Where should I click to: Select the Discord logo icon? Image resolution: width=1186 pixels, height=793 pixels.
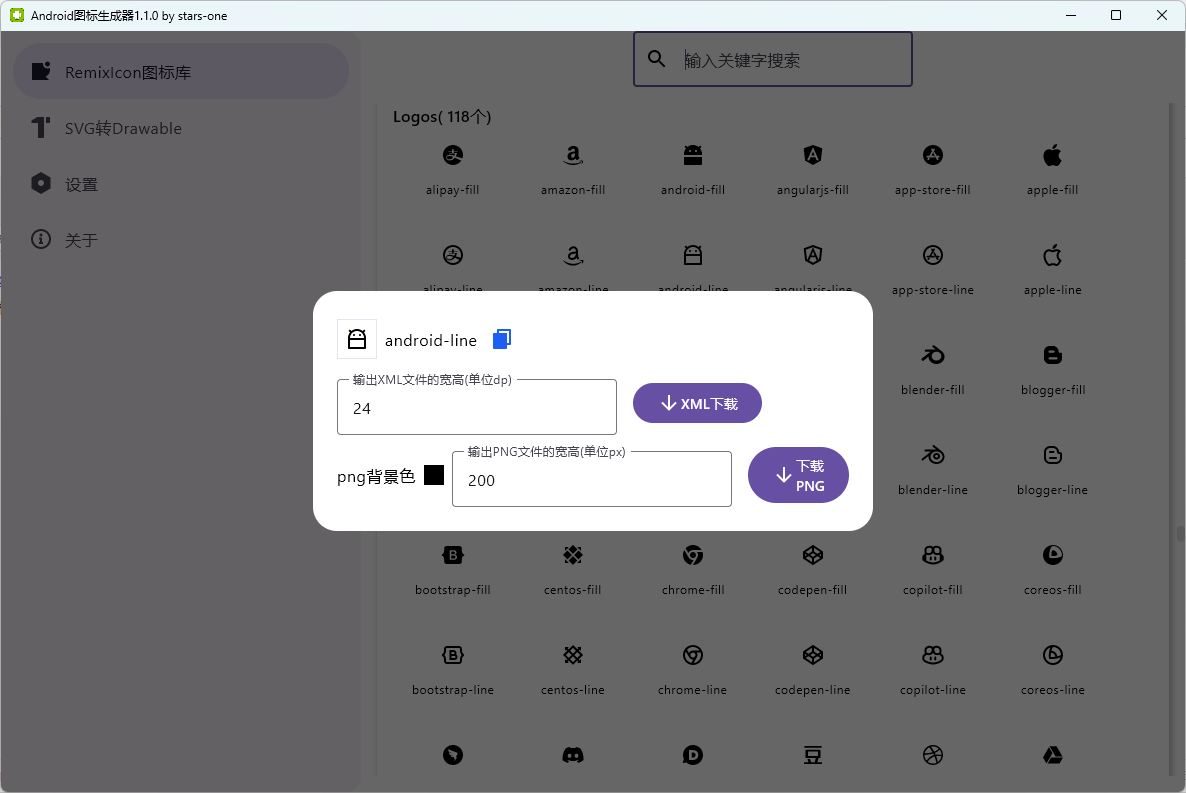(x=573, y=754)
